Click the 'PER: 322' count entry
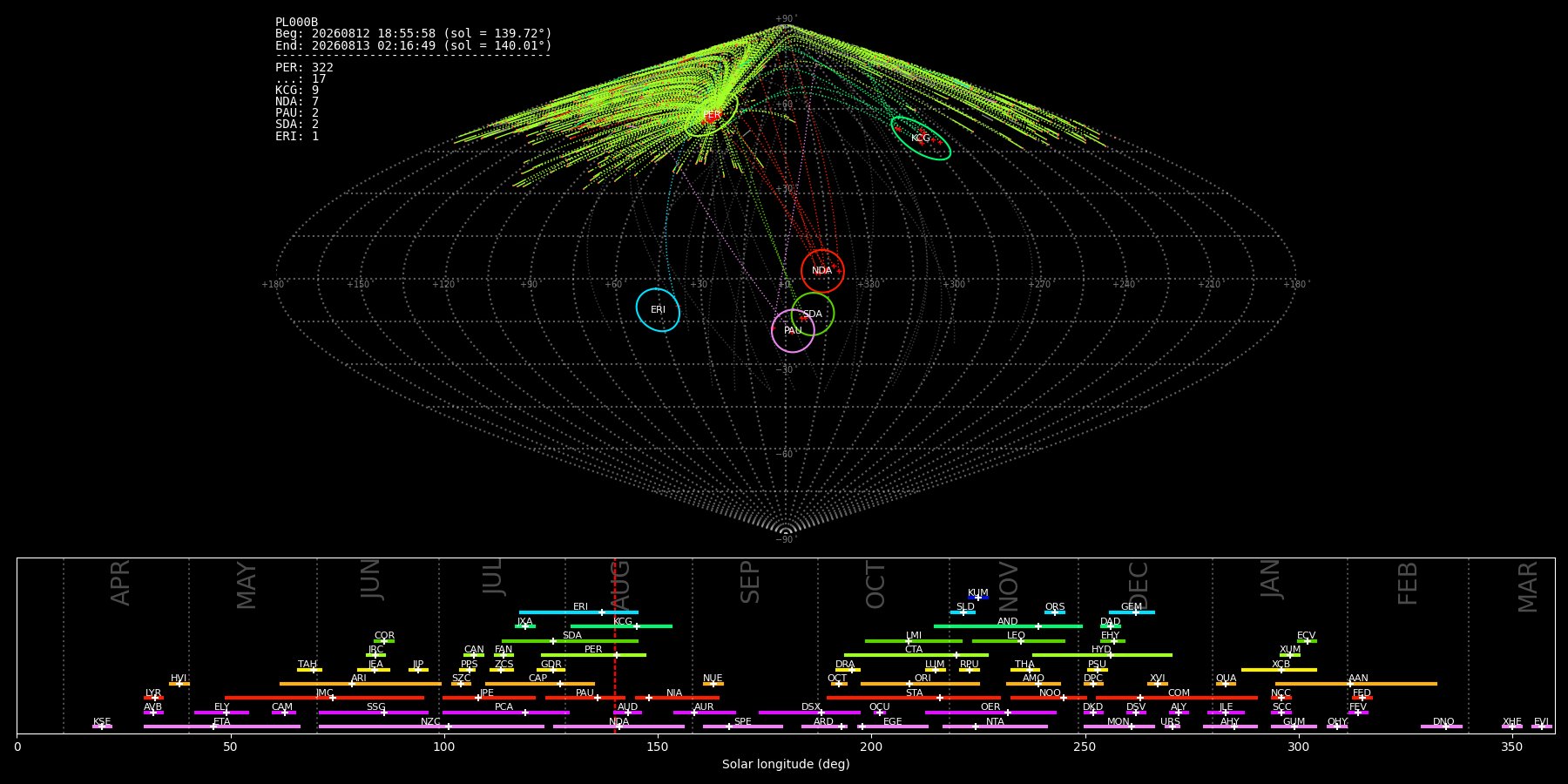 tap(304, 67)
